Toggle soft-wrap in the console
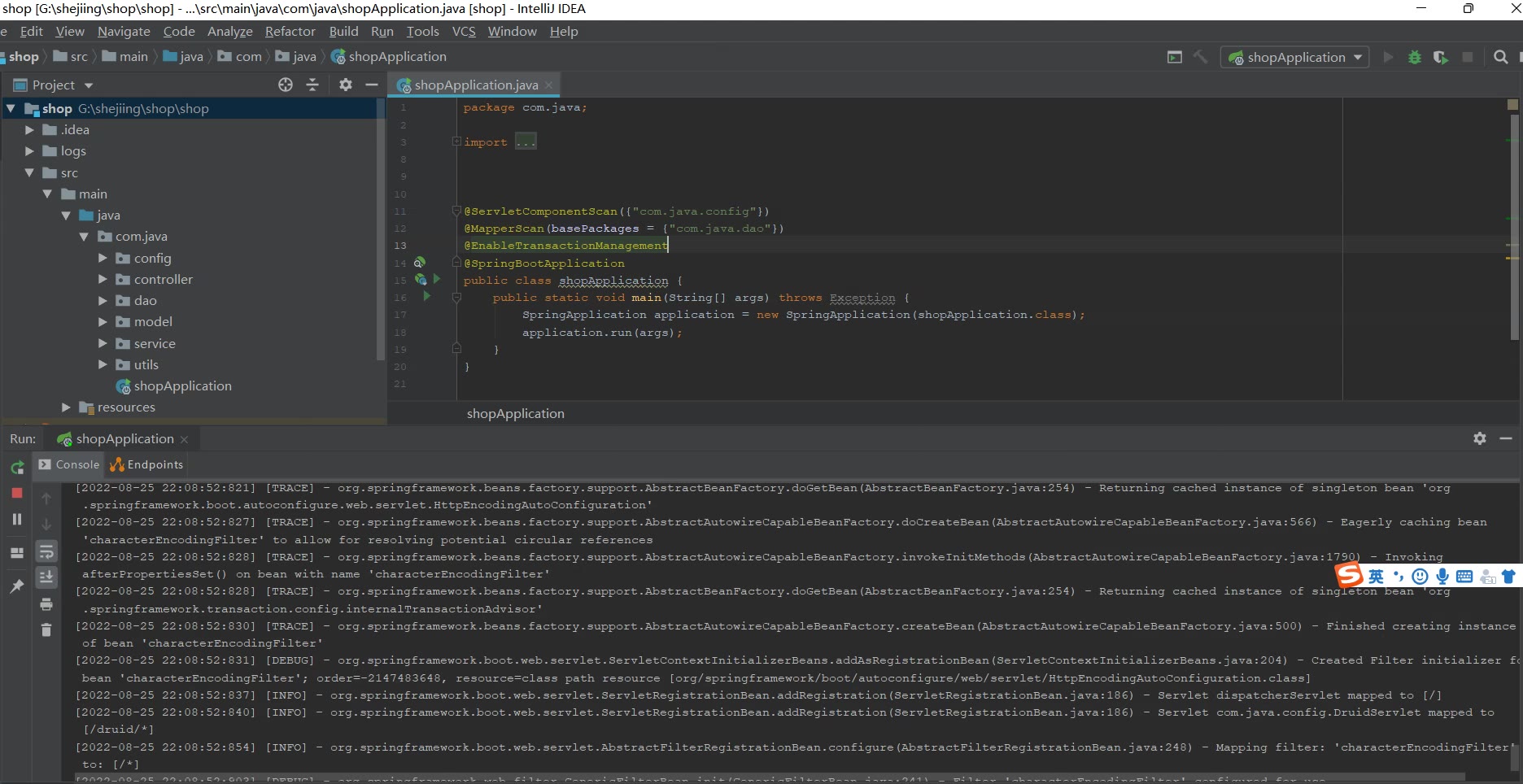Viewport: 1523px width, 784px height. click(46, 552)
